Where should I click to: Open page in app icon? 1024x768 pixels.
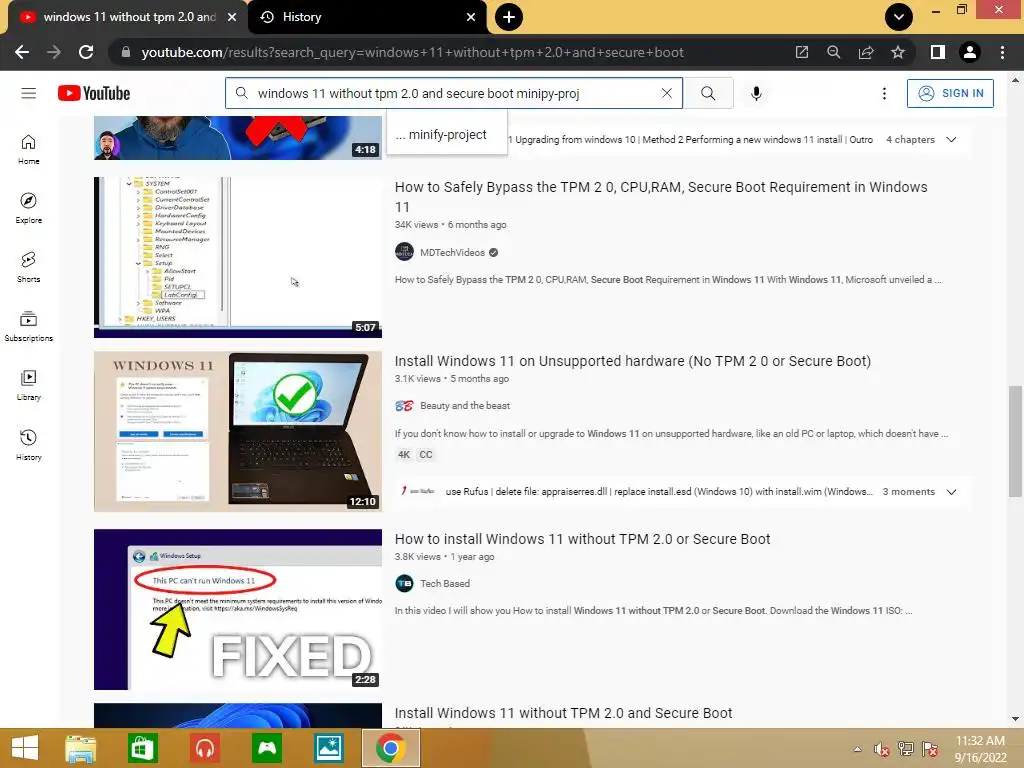pos(802,52)
